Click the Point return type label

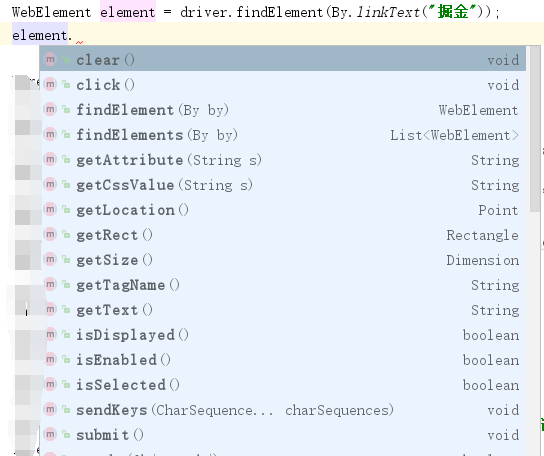coord(498,210)
